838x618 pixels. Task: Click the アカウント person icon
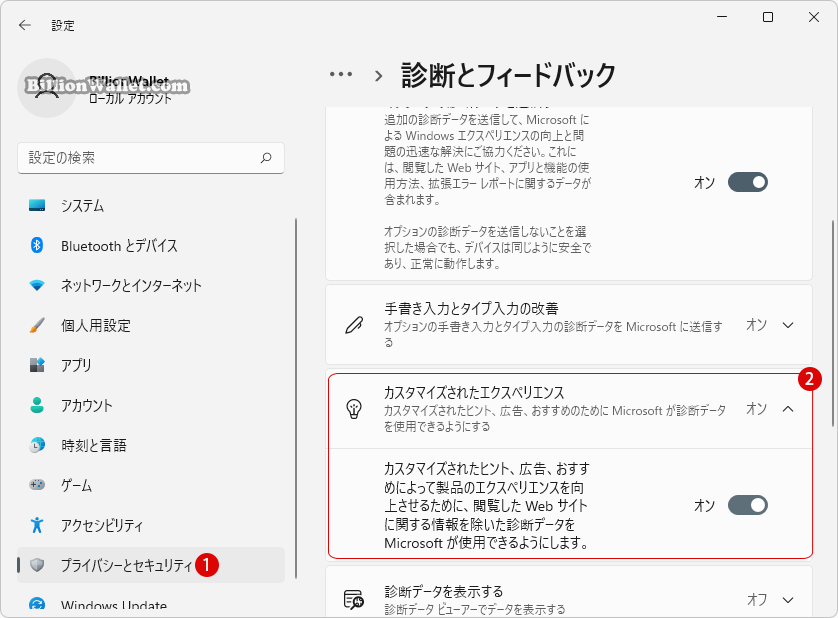37,405
